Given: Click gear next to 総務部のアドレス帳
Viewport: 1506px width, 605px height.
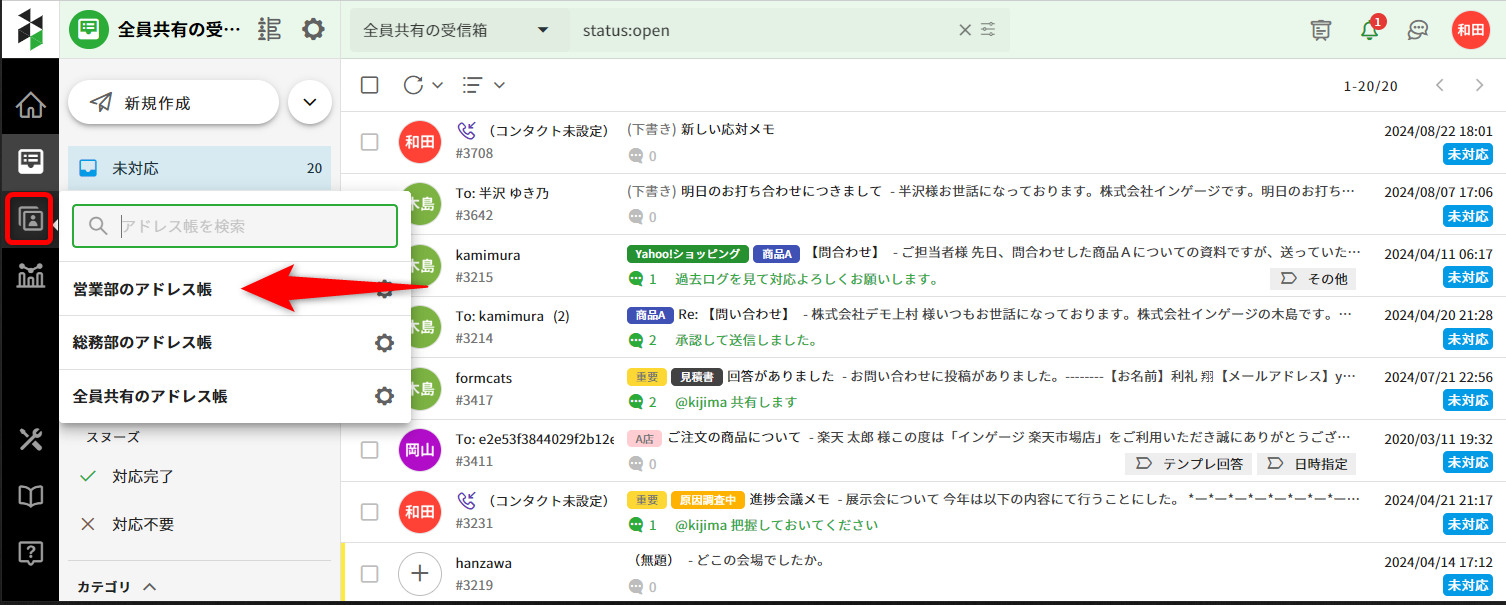Looking at the screenshot, I should [x=384, y=343].
